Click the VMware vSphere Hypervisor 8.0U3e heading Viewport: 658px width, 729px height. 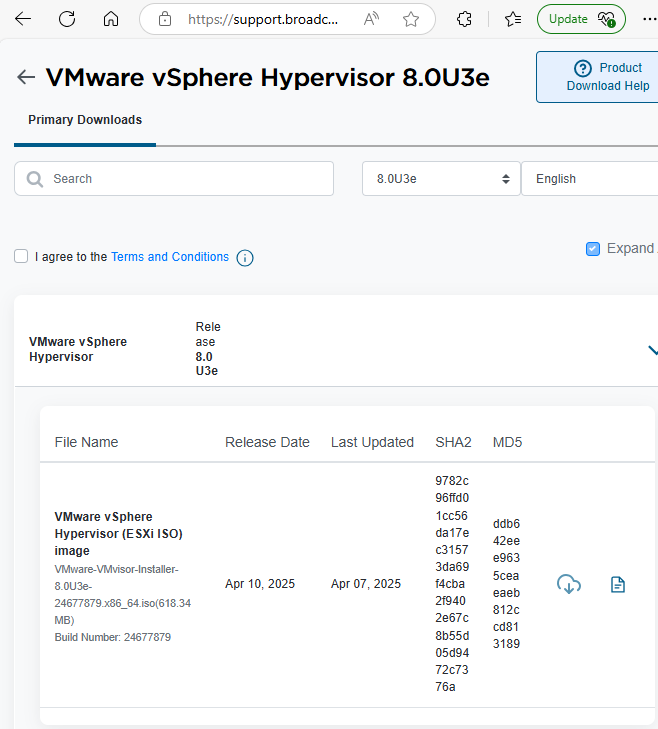267,77
